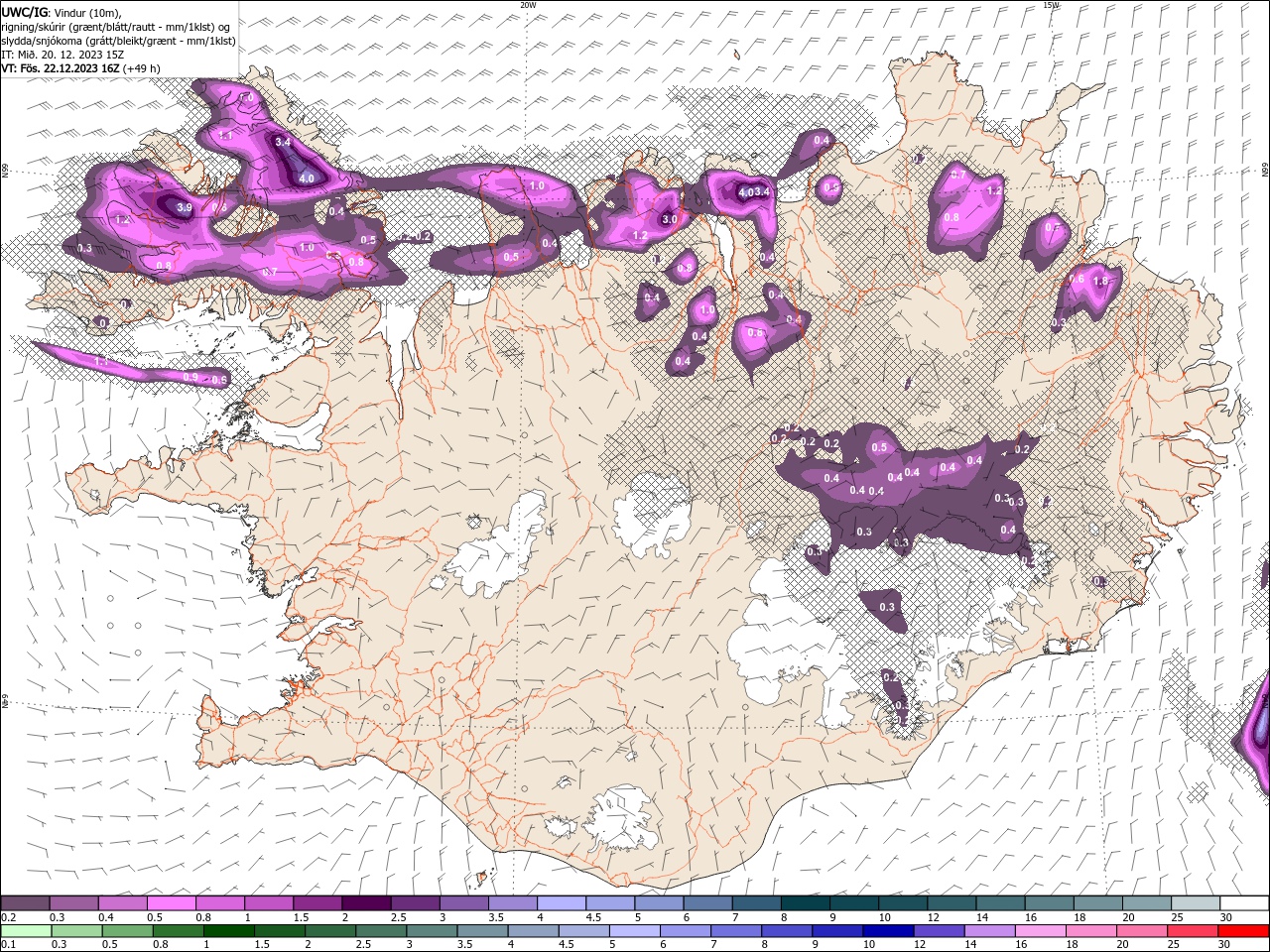Pick the navy blue lower swatch at 10

(888, 931)
